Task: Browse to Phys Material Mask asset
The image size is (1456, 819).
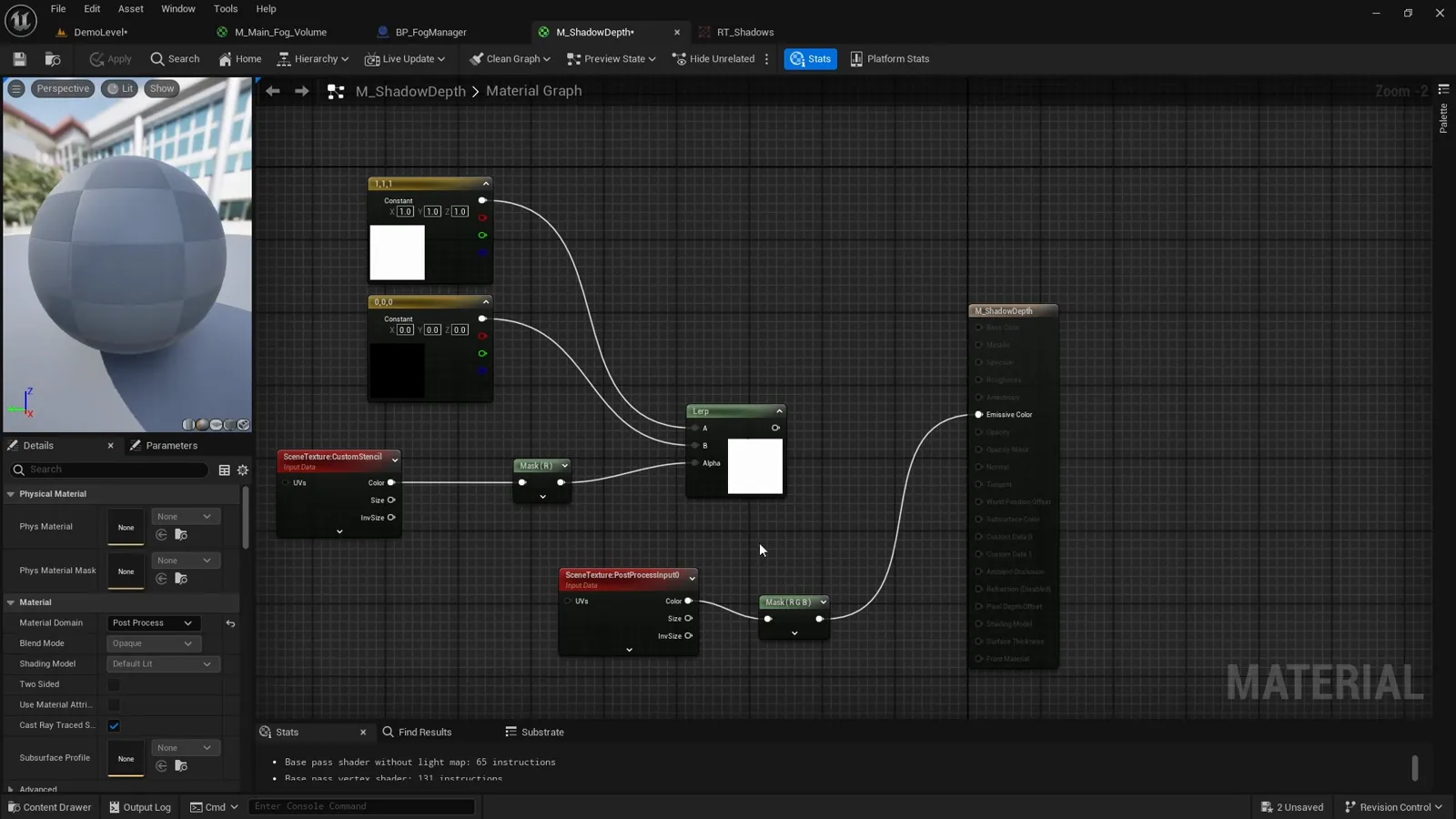Action: 181,579
